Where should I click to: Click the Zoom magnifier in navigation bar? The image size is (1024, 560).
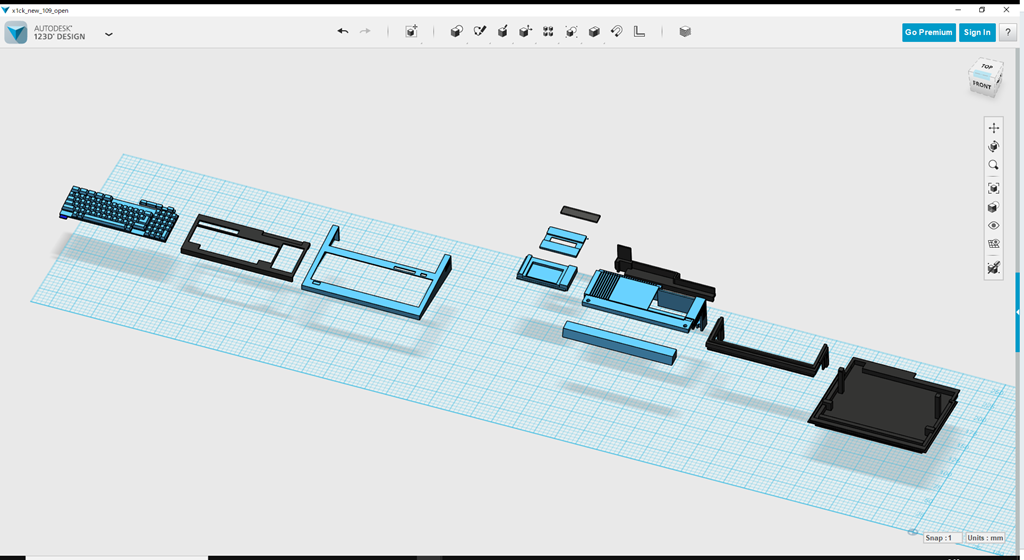(x=993, y=165)
